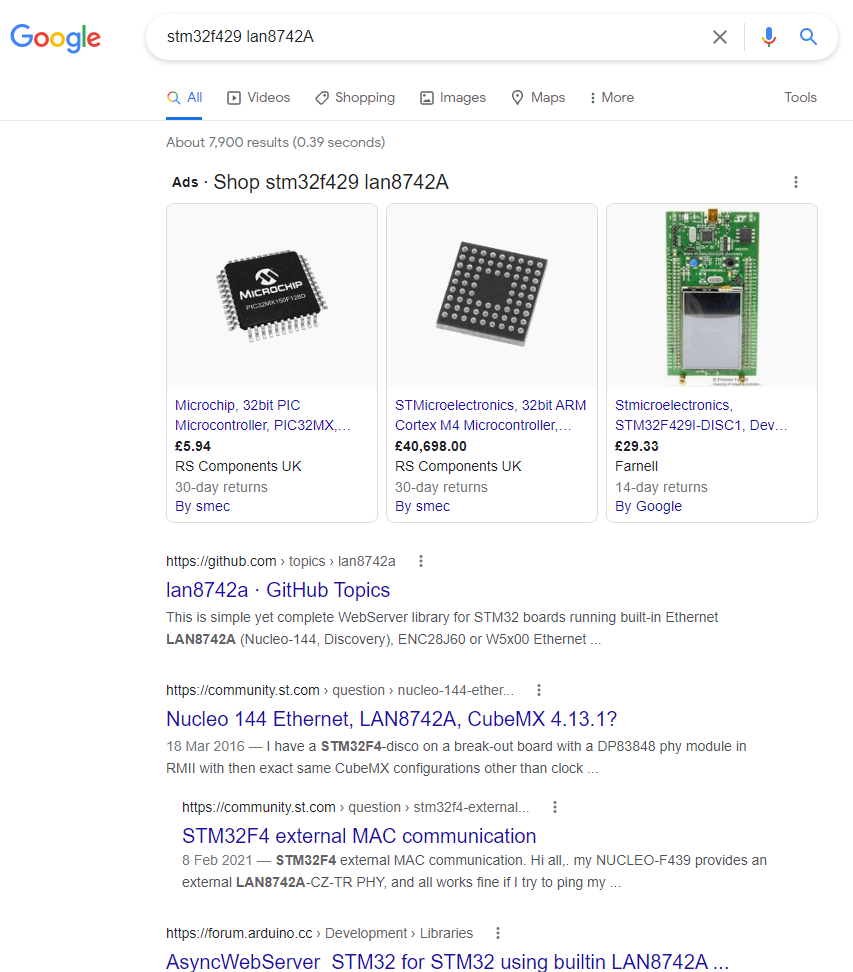
Task: Open Microchip 32bit PIC Microcontroller ad link
Action: pyautogui.click(x=263, y=415)
